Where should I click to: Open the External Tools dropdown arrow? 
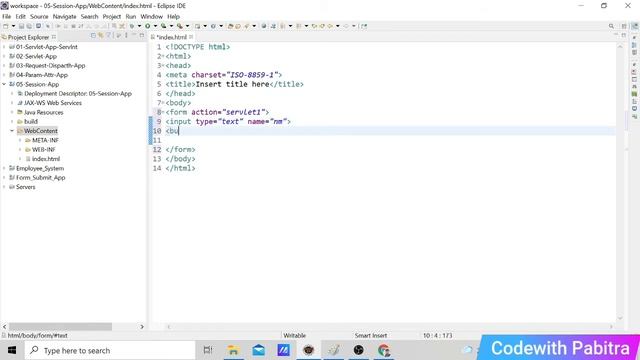(x=187, y=26)
